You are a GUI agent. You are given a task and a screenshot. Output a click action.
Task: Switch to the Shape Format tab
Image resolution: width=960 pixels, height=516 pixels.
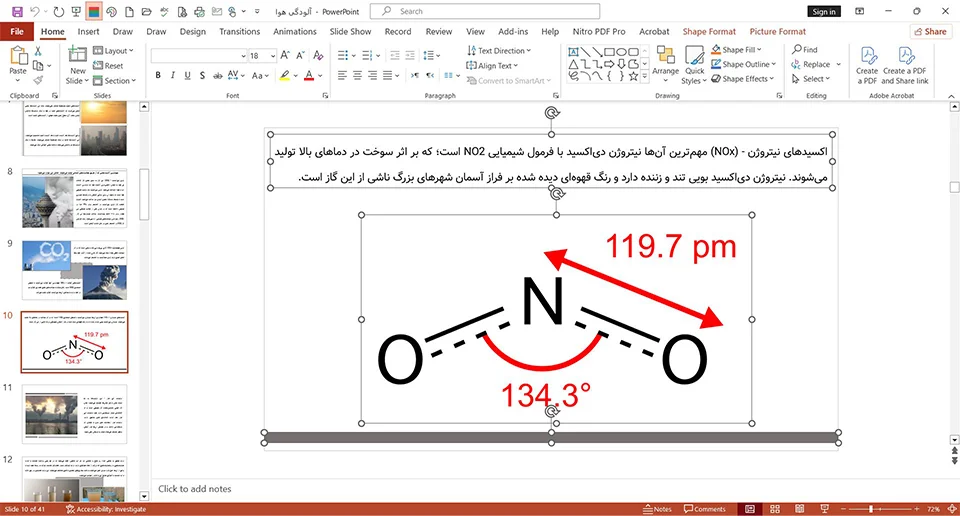709,31
